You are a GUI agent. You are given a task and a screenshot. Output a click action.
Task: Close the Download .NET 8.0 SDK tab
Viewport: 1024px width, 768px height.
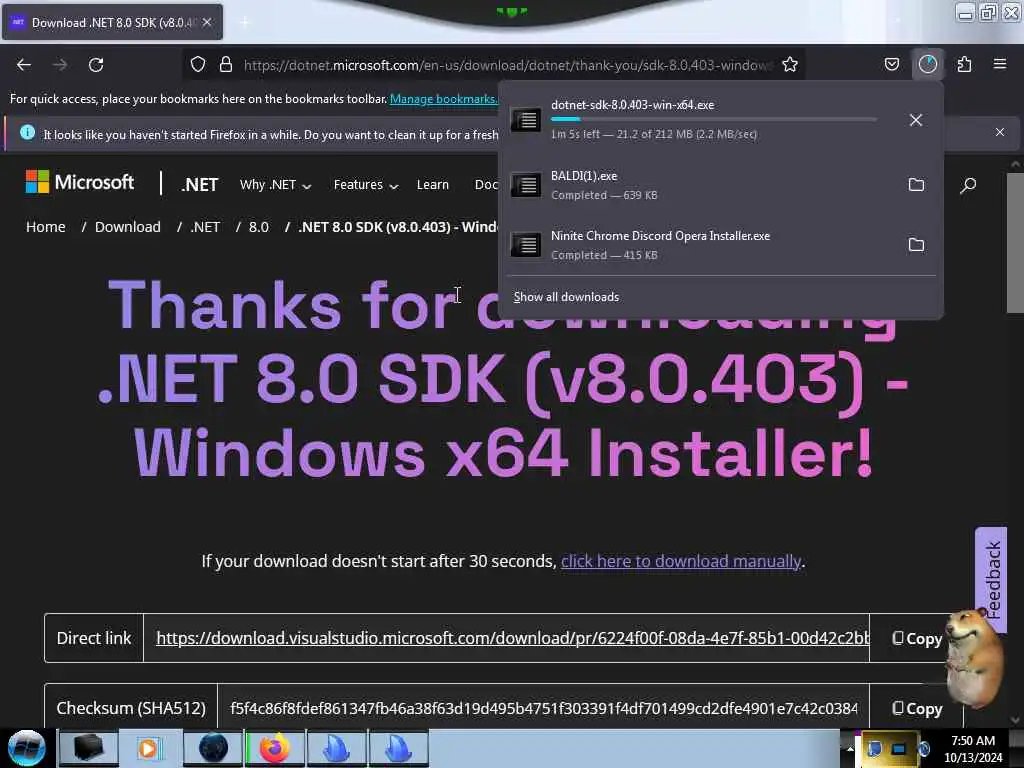207,22
